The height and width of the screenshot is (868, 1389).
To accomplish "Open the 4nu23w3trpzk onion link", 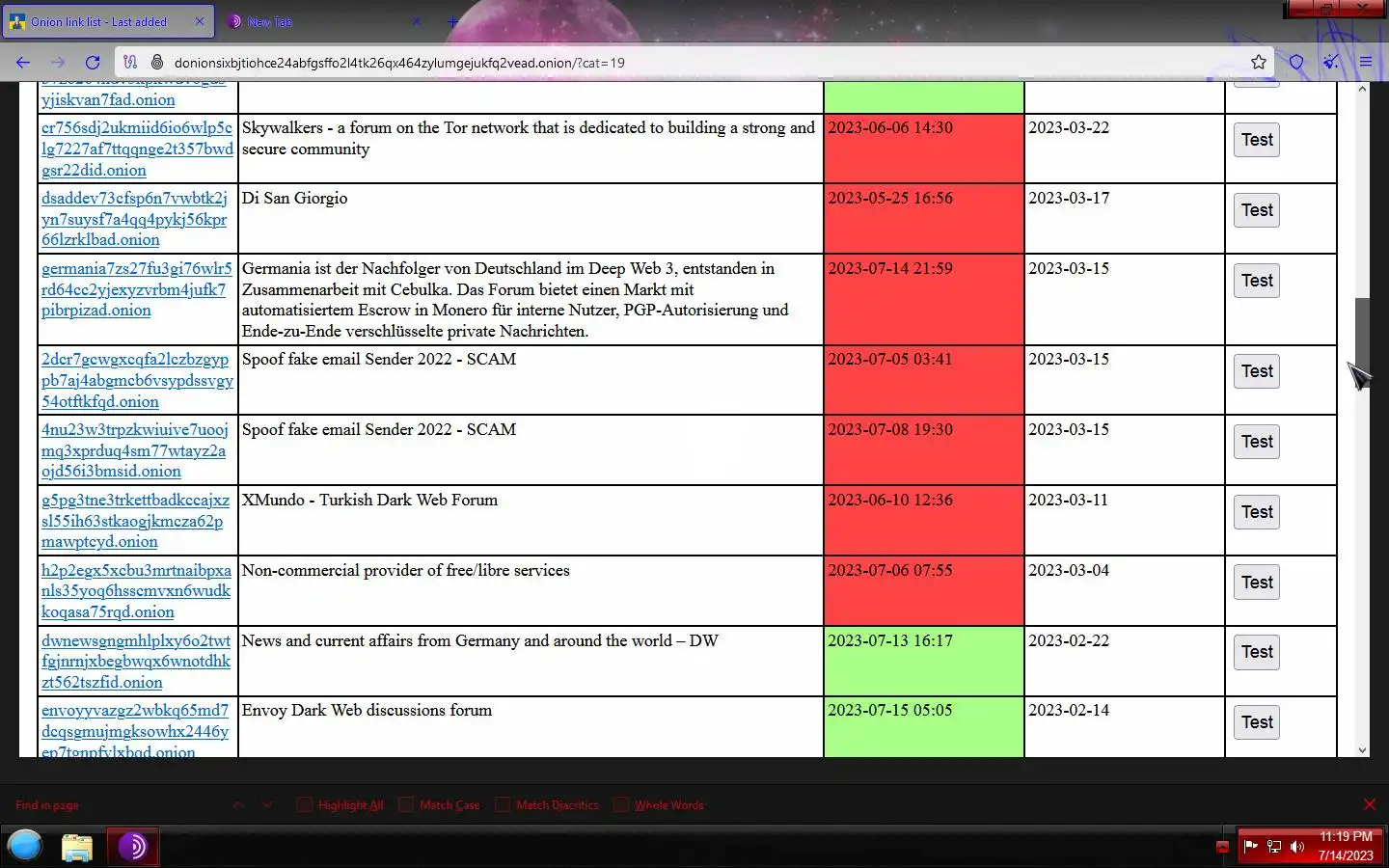I will pyautogui.click(x=135, y=450).
